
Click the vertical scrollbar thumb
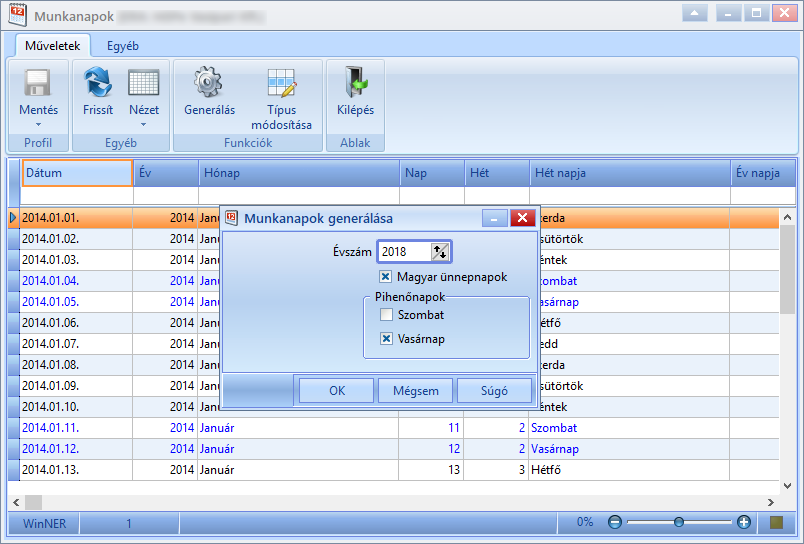pos(788,270)
